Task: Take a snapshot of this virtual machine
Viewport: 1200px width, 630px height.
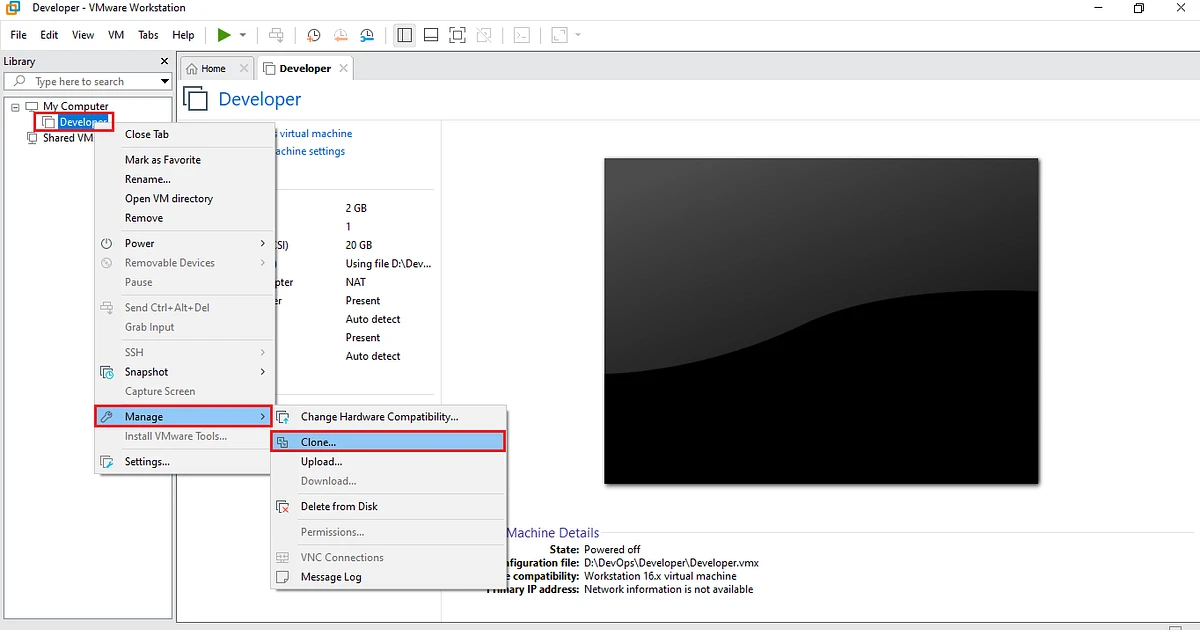Action: pyautogui.click(x=313, y=35)
